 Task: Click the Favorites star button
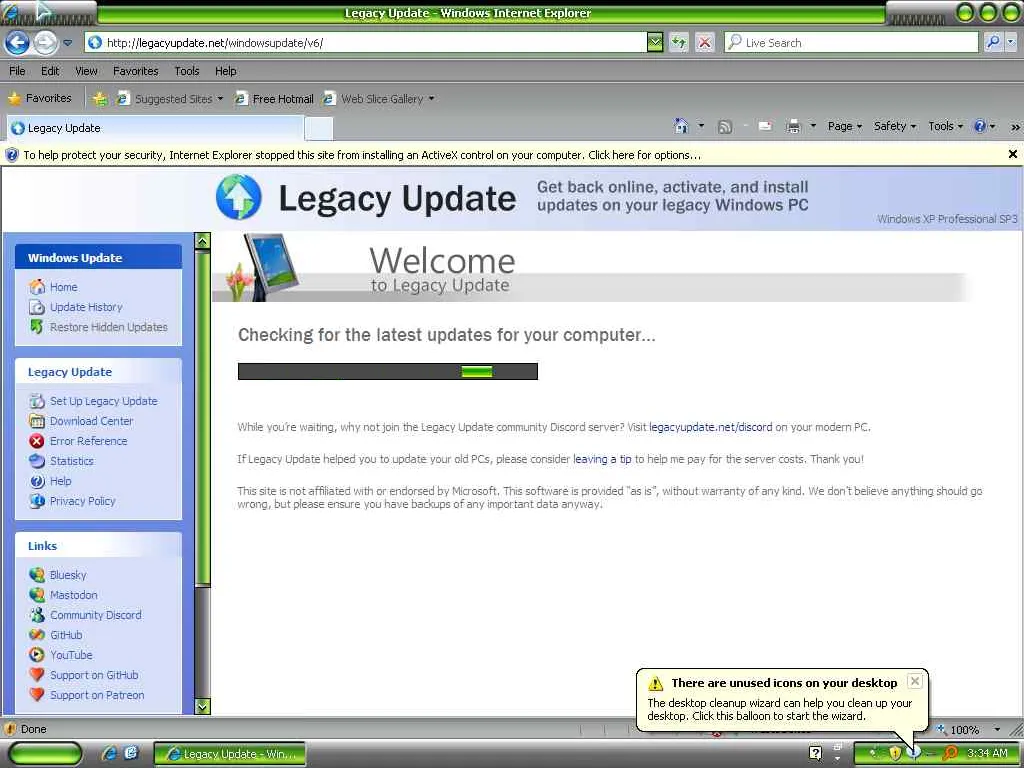[40, 99]
